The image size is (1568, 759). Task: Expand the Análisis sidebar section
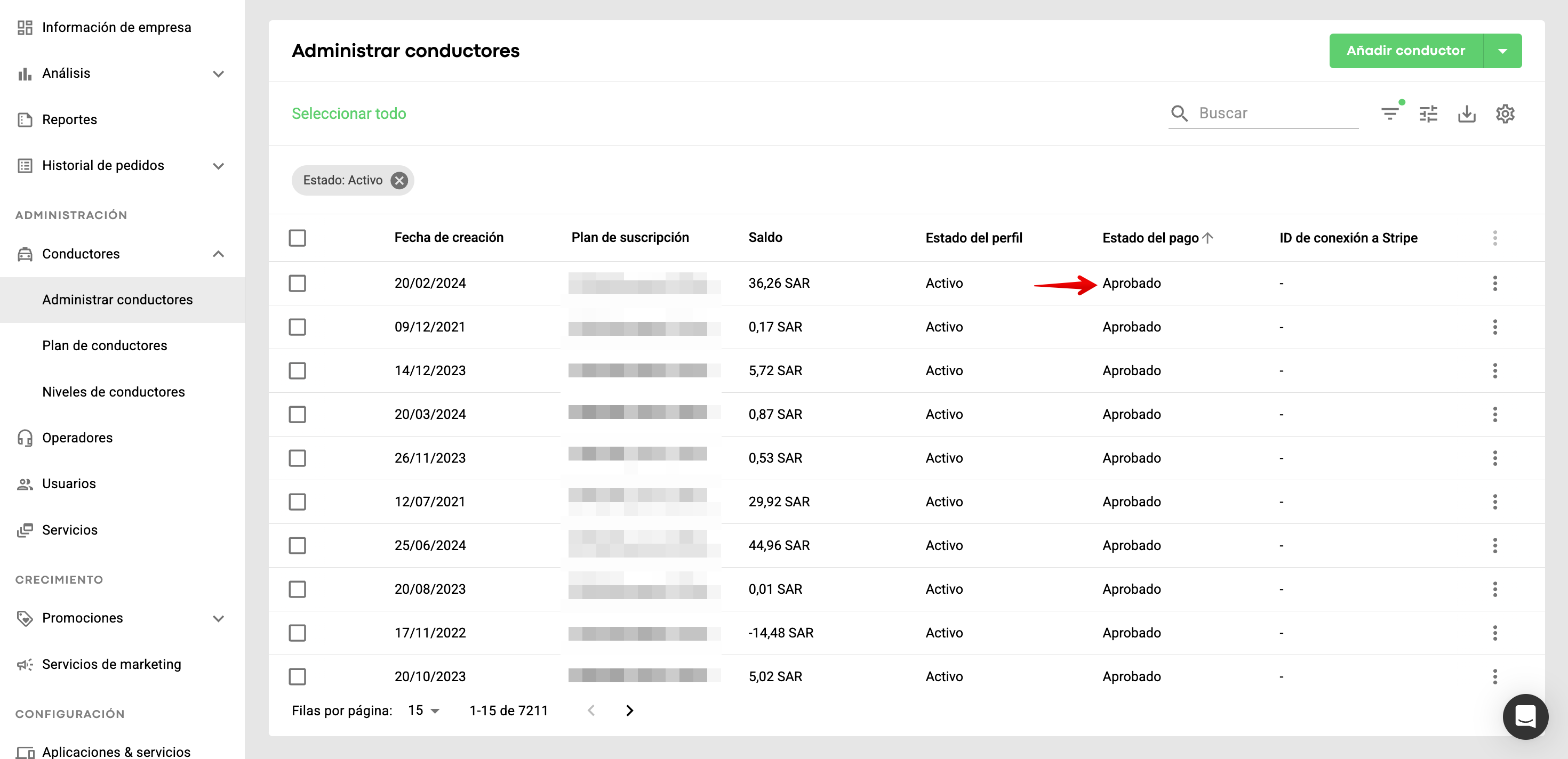[x=218, y=74]
